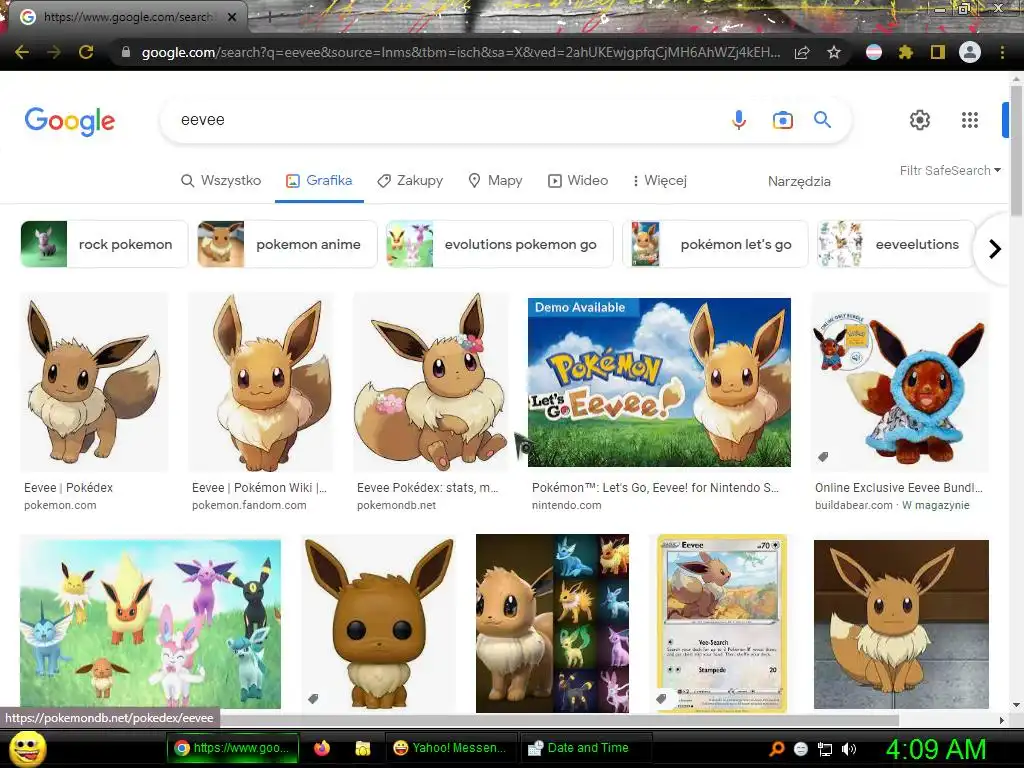Click the vertical page scrollbar
This screenshot has width=1024, height=768.
pyautogui.click(x=1016, y=150)
